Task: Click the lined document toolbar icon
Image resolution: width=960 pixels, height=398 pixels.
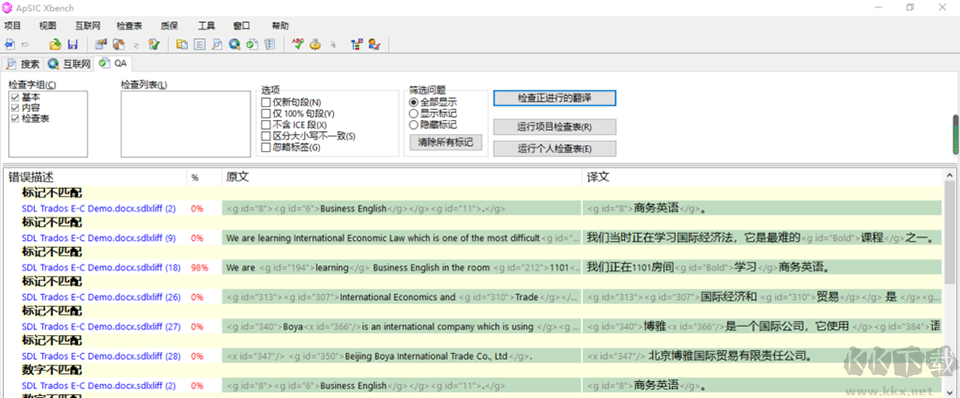Action: point(199,44)
